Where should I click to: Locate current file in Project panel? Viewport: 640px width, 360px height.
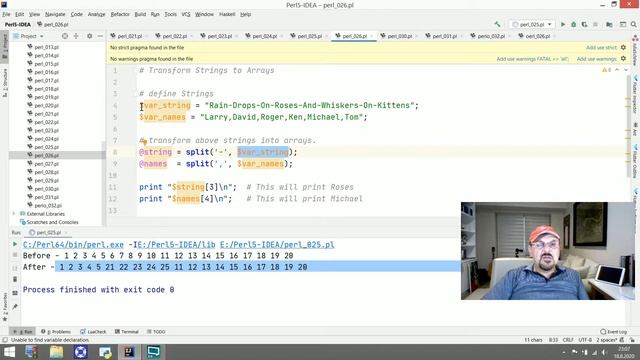[65, 36]
